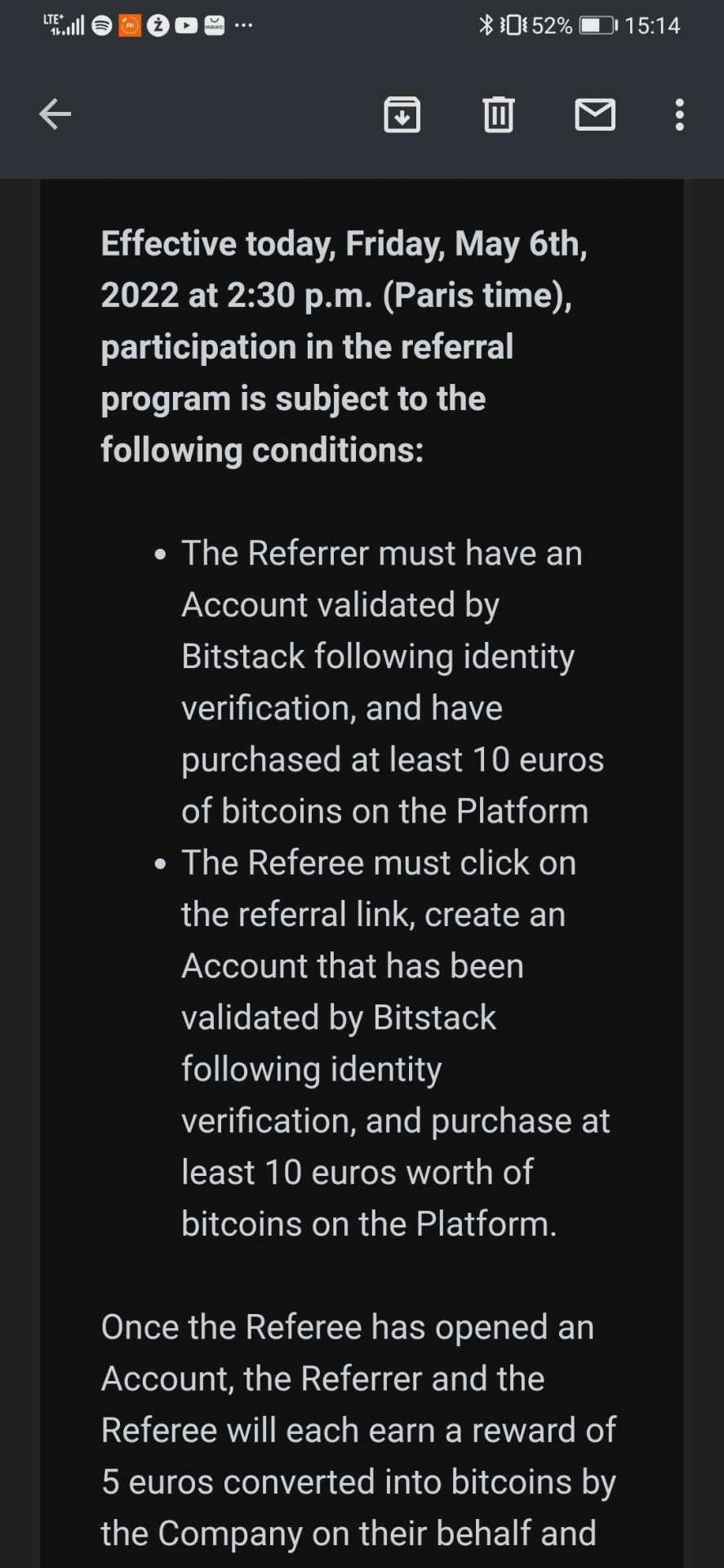Open the three-dot overflow menu

click(679, 114)
